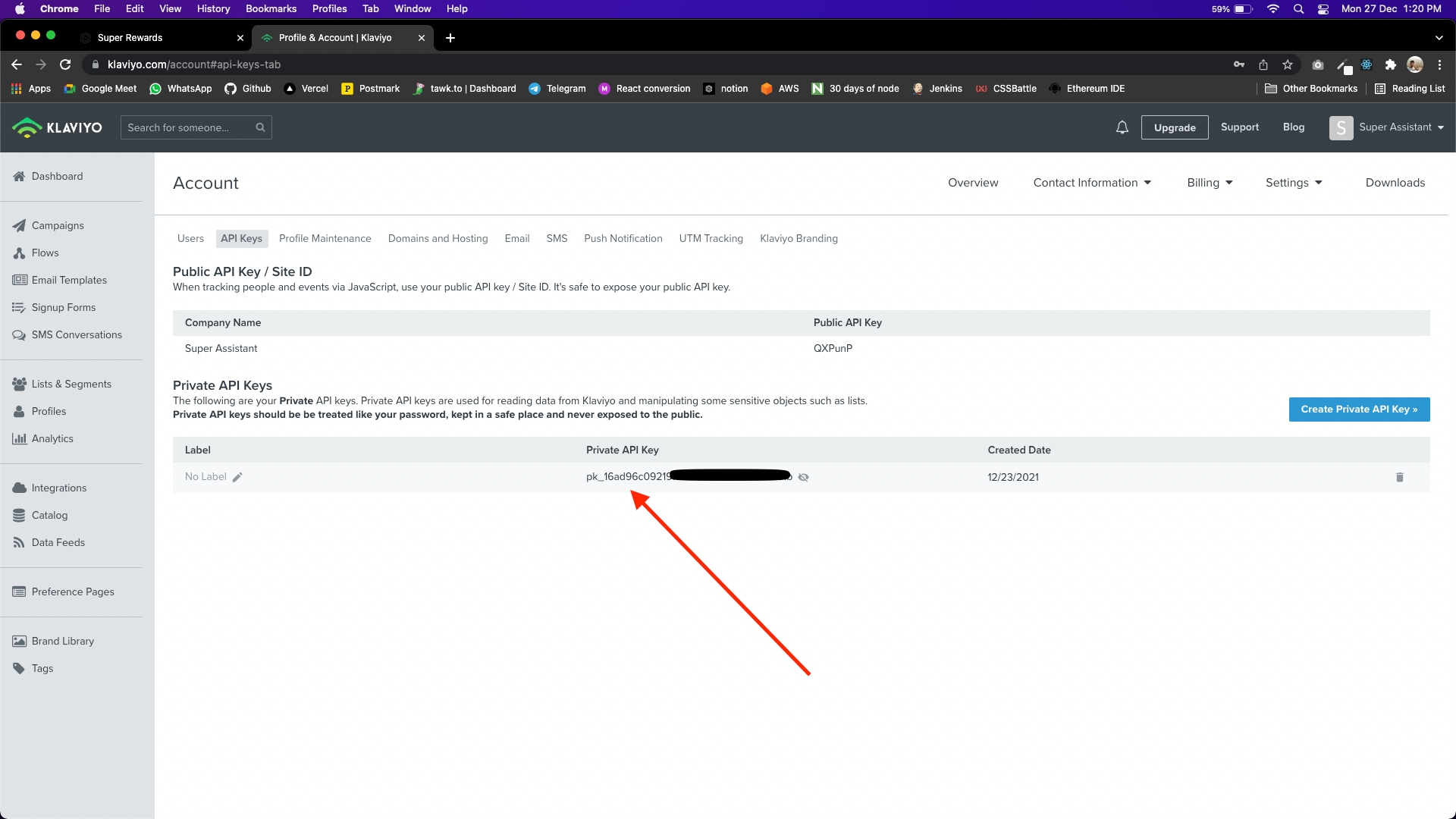Click the trash icon to delete API key
1456x819 pixels.
pyautogui.click(x=1399, y=477)
